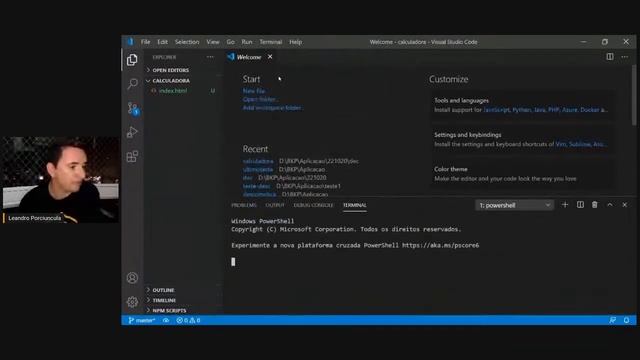This screenshot has width=640, height=360.
Task: Open the Explorer view in activity bar
Action: [132, 60]
